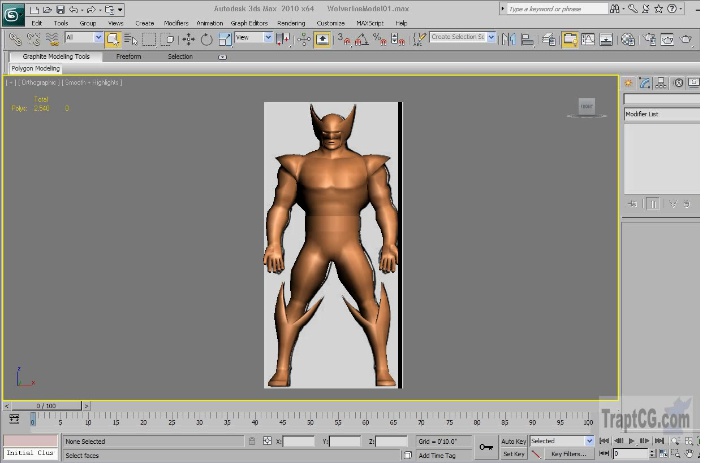Open the Select by Name dialog

click(x=131, y=39)
